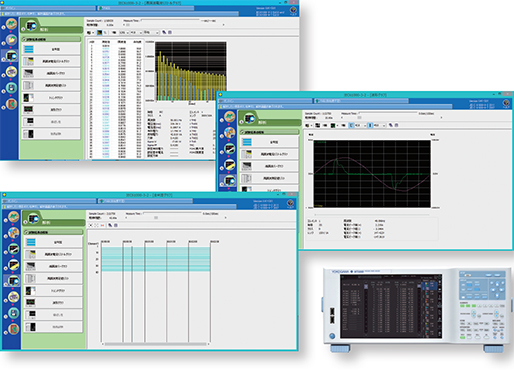Click the help icon at timeline window top-right
The width and height of the screenshot is (514, 370).
pos(290,203)
